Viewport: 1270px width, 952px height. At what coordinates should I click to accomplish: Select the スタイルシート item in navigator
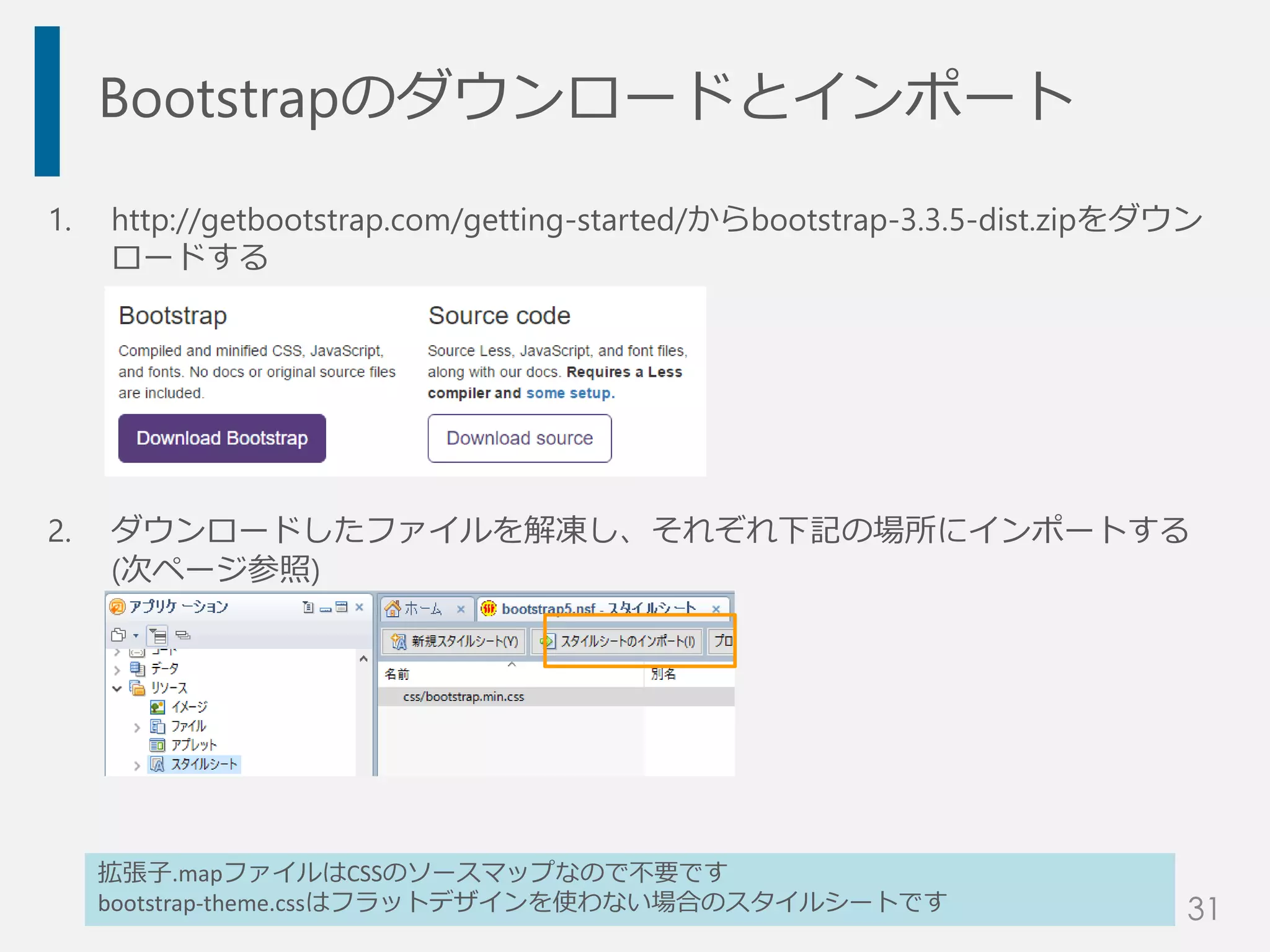click(x=204, y=764)
